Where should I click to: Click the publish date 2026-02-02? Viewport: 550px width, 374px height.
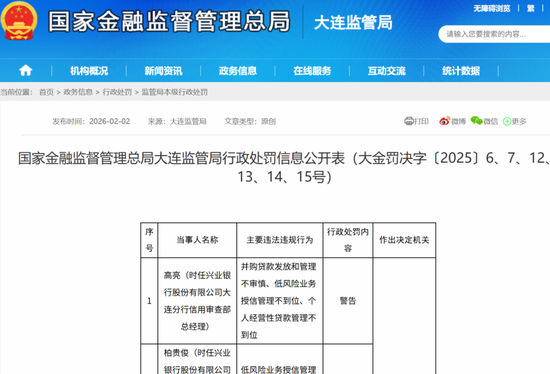tap(109, 121)
